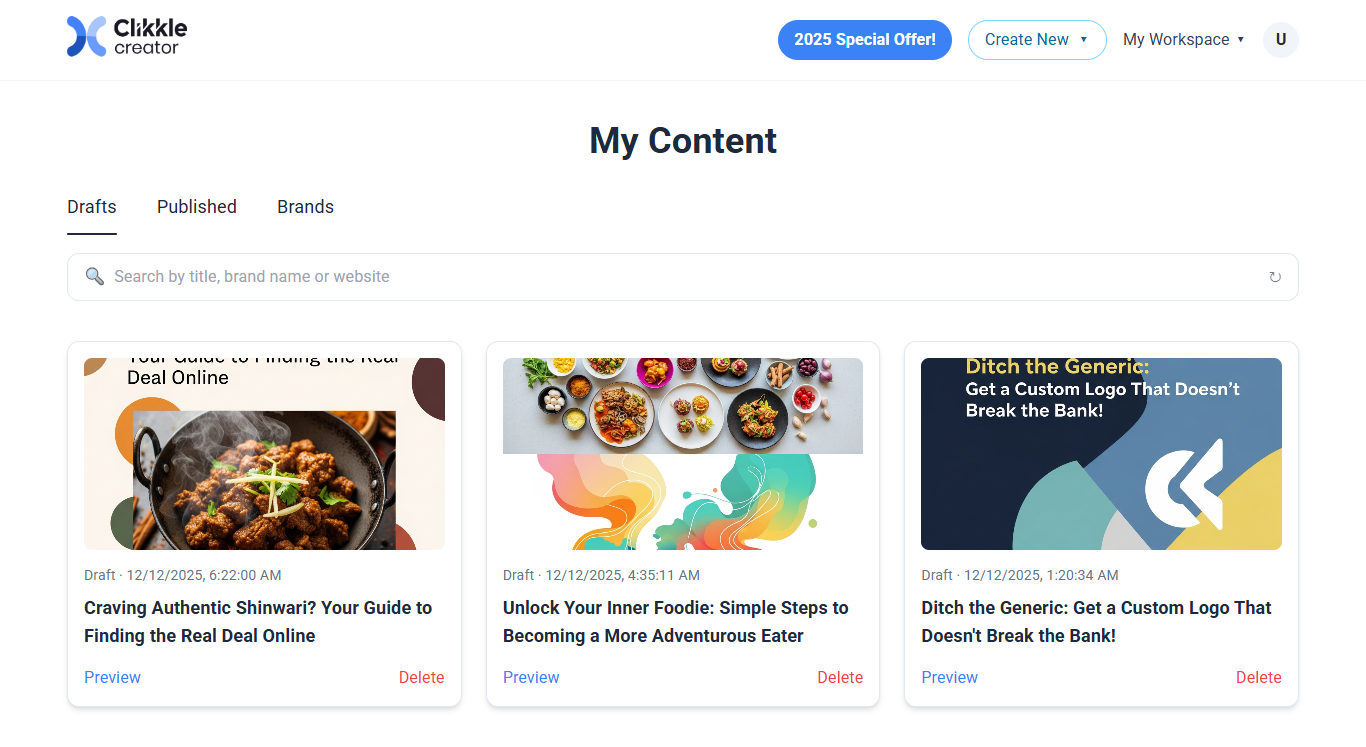
Task: Expand the Create New dropdown
Action: tap(1036, 40)
